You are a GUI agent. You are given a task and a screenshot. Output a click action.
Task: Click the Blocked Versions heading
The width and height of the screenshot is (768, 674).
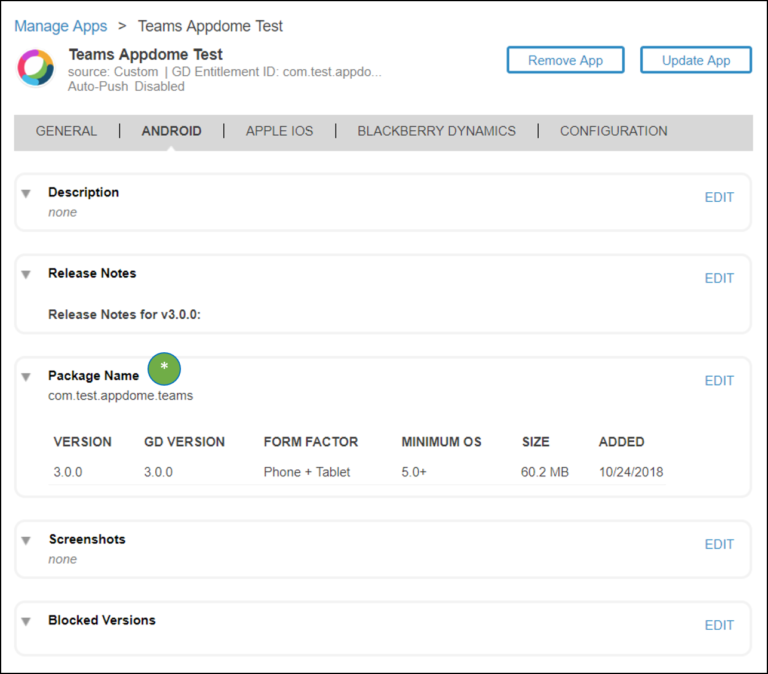point(102,620)
